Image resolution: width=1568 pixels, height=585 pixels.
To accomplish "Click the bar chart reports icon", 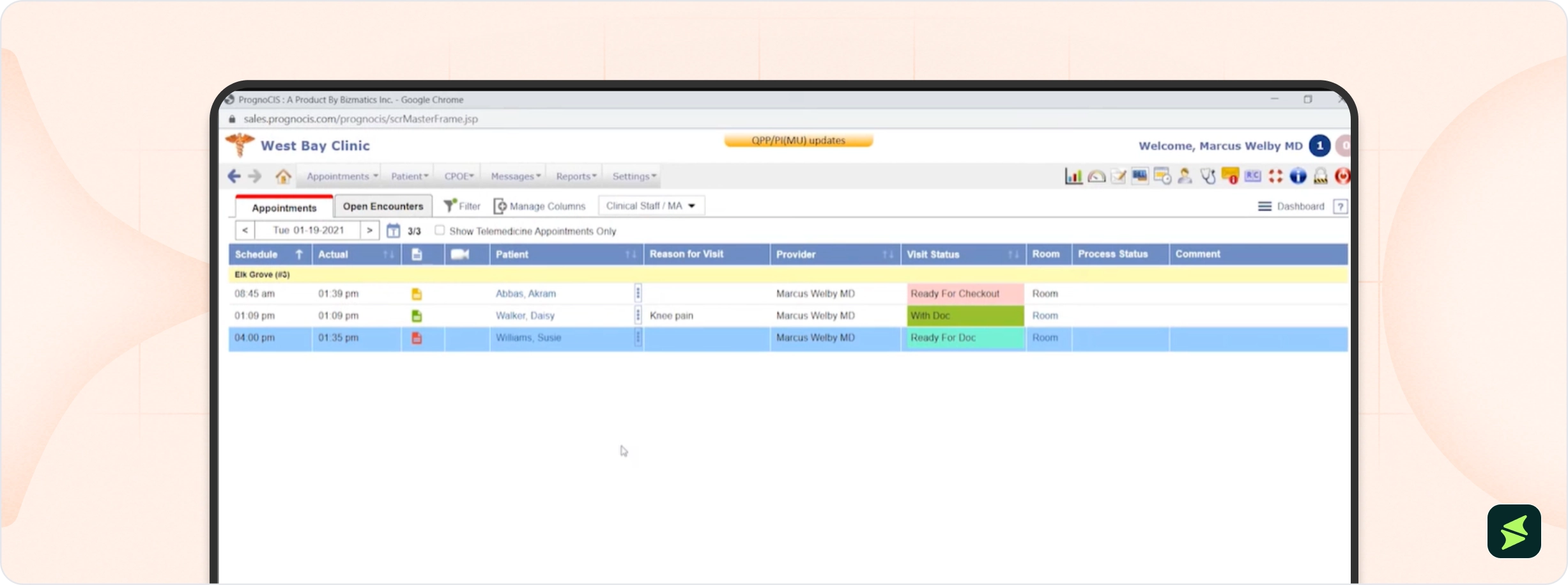I will pyautogui.click(x=1073, y=176).
